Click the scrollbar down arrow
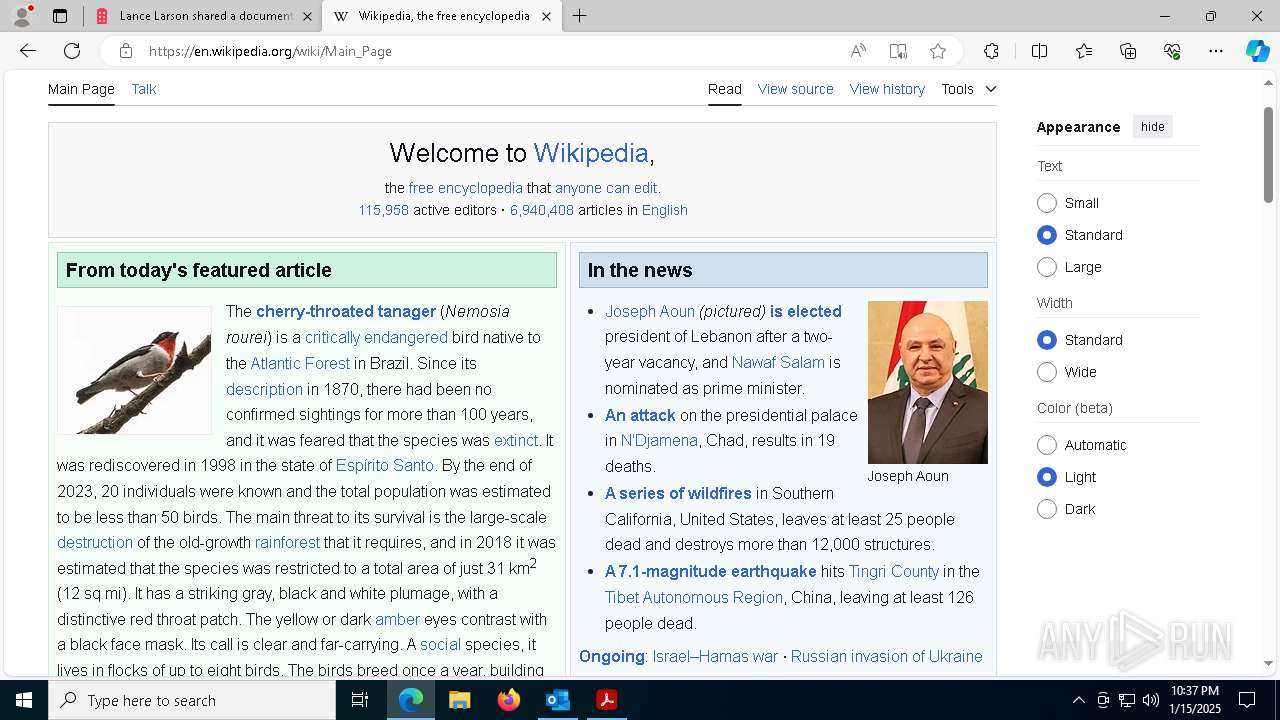 click(1268, 663)
